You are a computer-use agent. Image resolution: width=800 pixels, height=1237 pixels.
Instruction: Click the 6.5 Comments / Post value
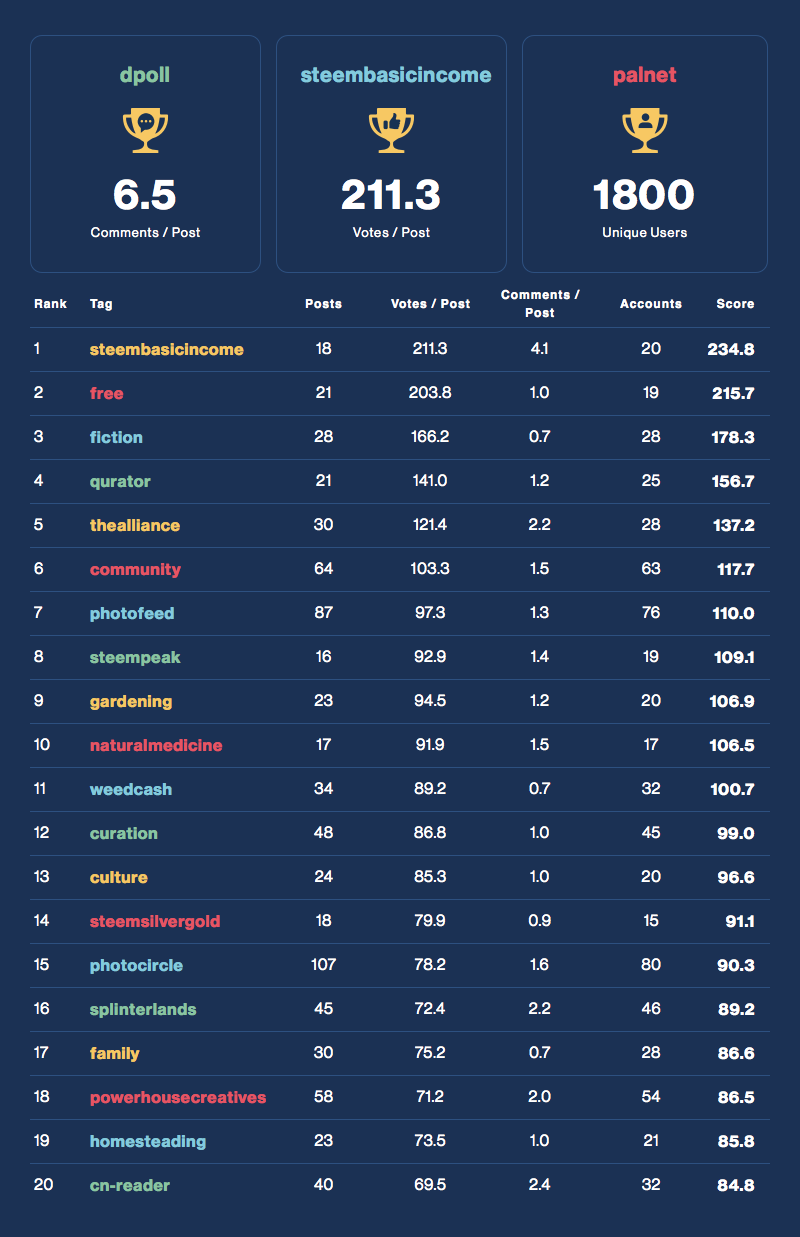coord(145,195)
